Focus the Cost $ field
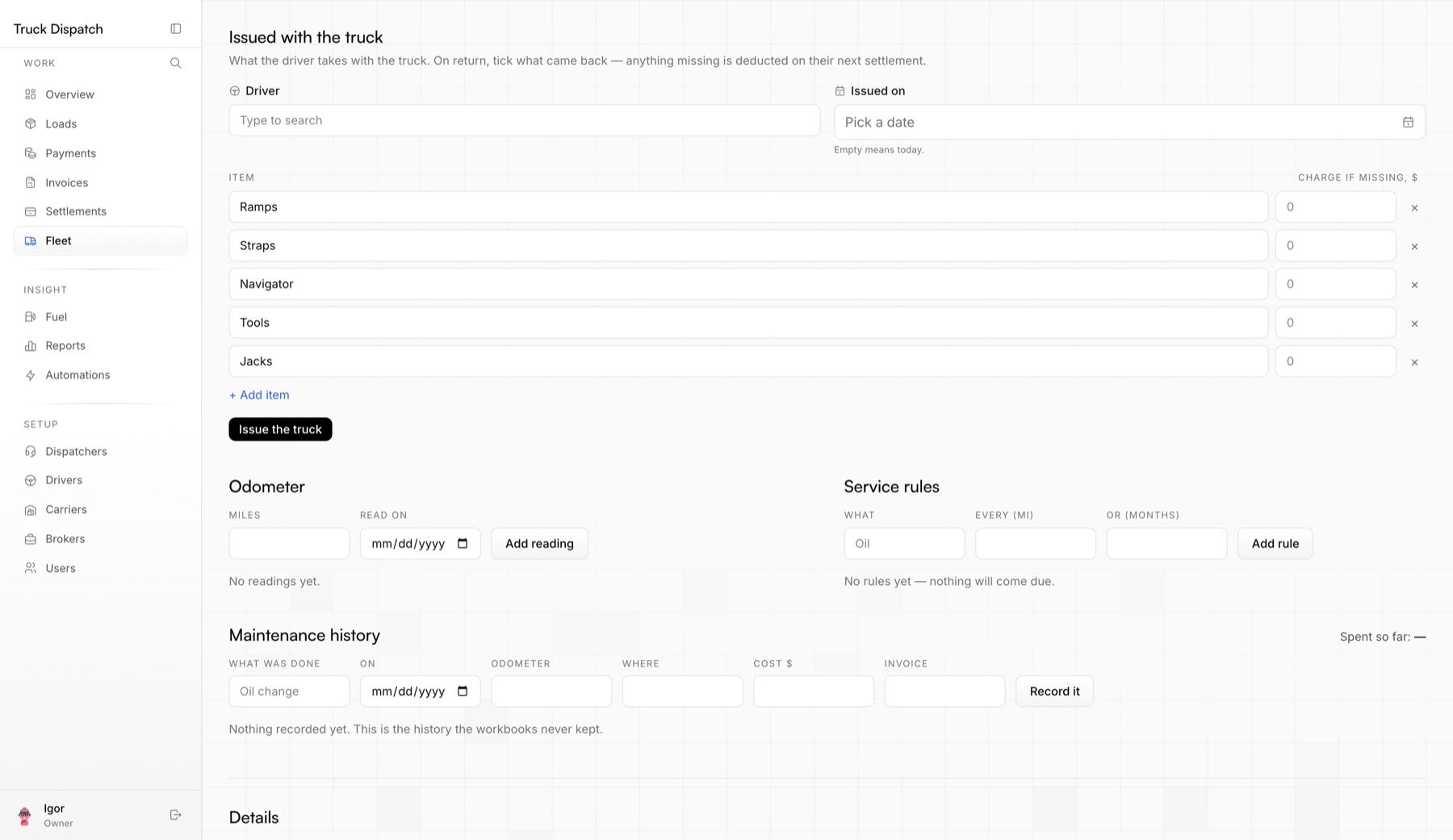Screen dimensions: 1453x840 click(x=814, y=691)
